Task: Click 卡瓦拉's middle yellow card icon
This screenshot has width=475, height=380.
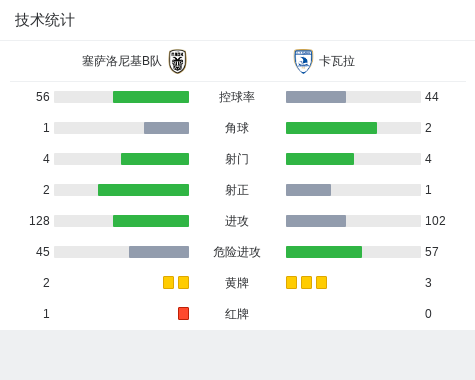Action: point(306,282)
